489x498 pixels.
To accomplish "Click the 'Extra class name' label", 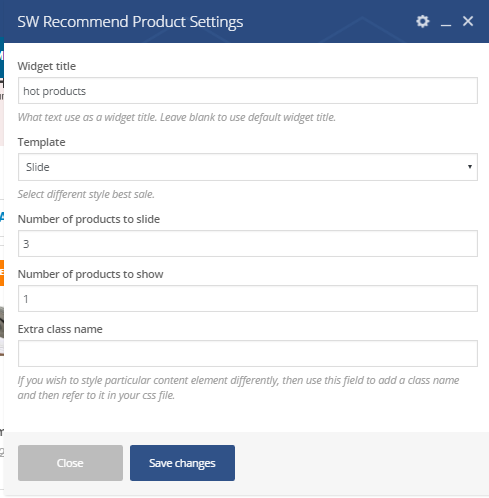I will 60,329.
